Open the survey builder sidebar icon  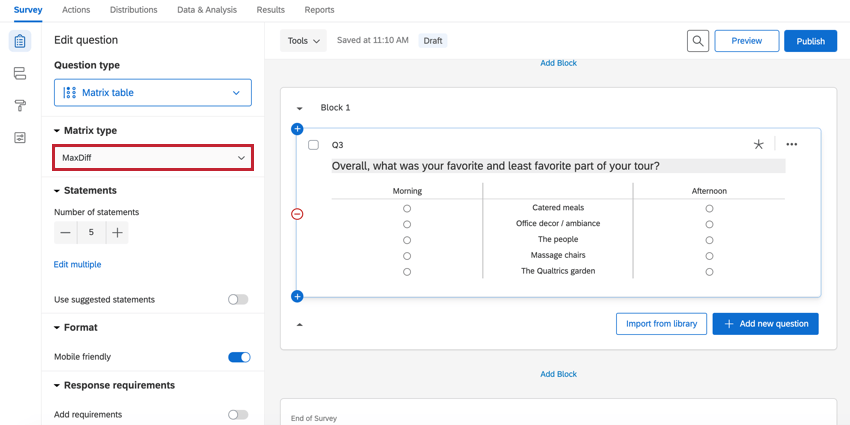(x=20, y=42)
